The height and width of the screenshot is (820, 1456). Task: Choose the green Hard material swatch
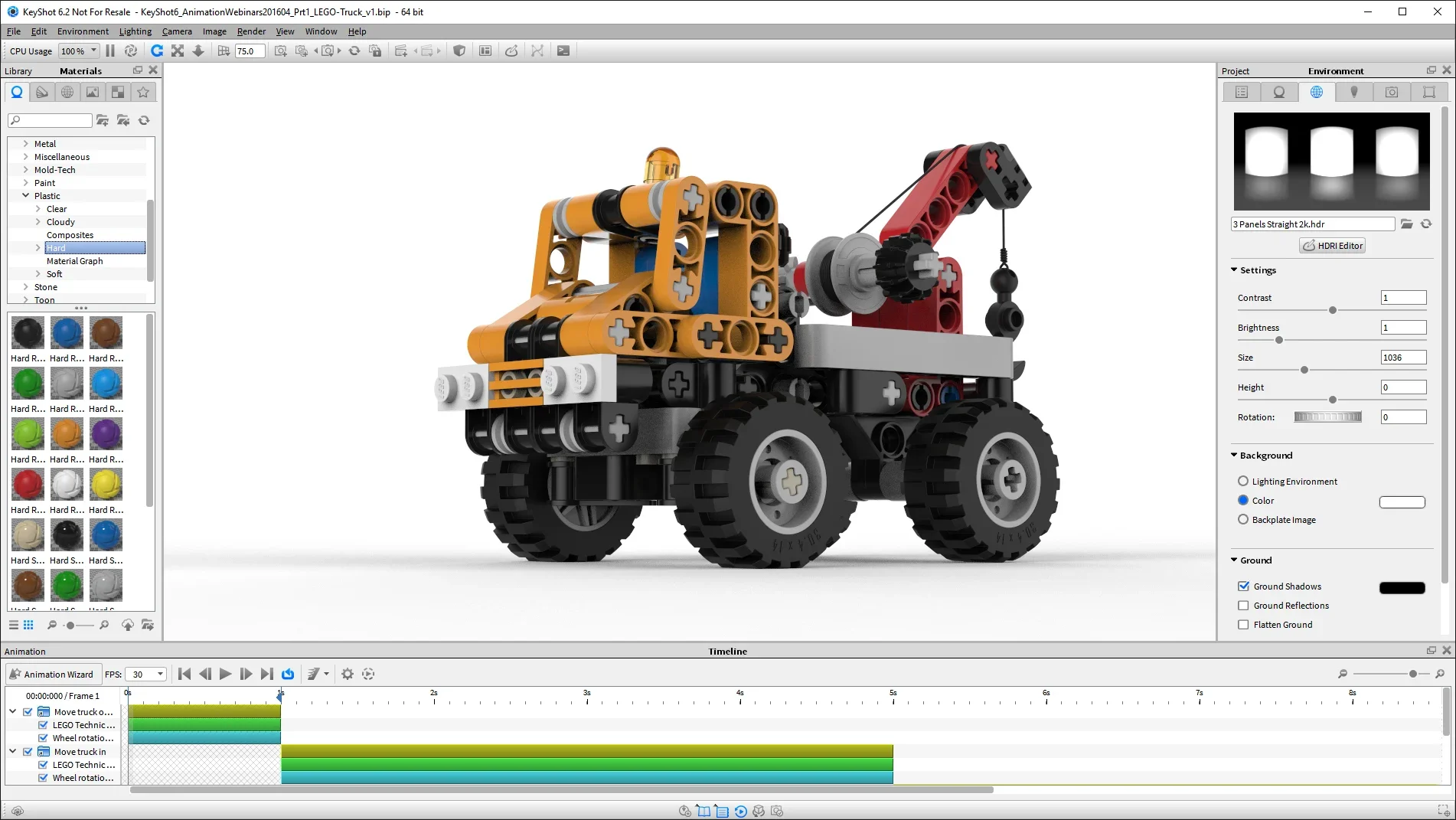point(28,383)
